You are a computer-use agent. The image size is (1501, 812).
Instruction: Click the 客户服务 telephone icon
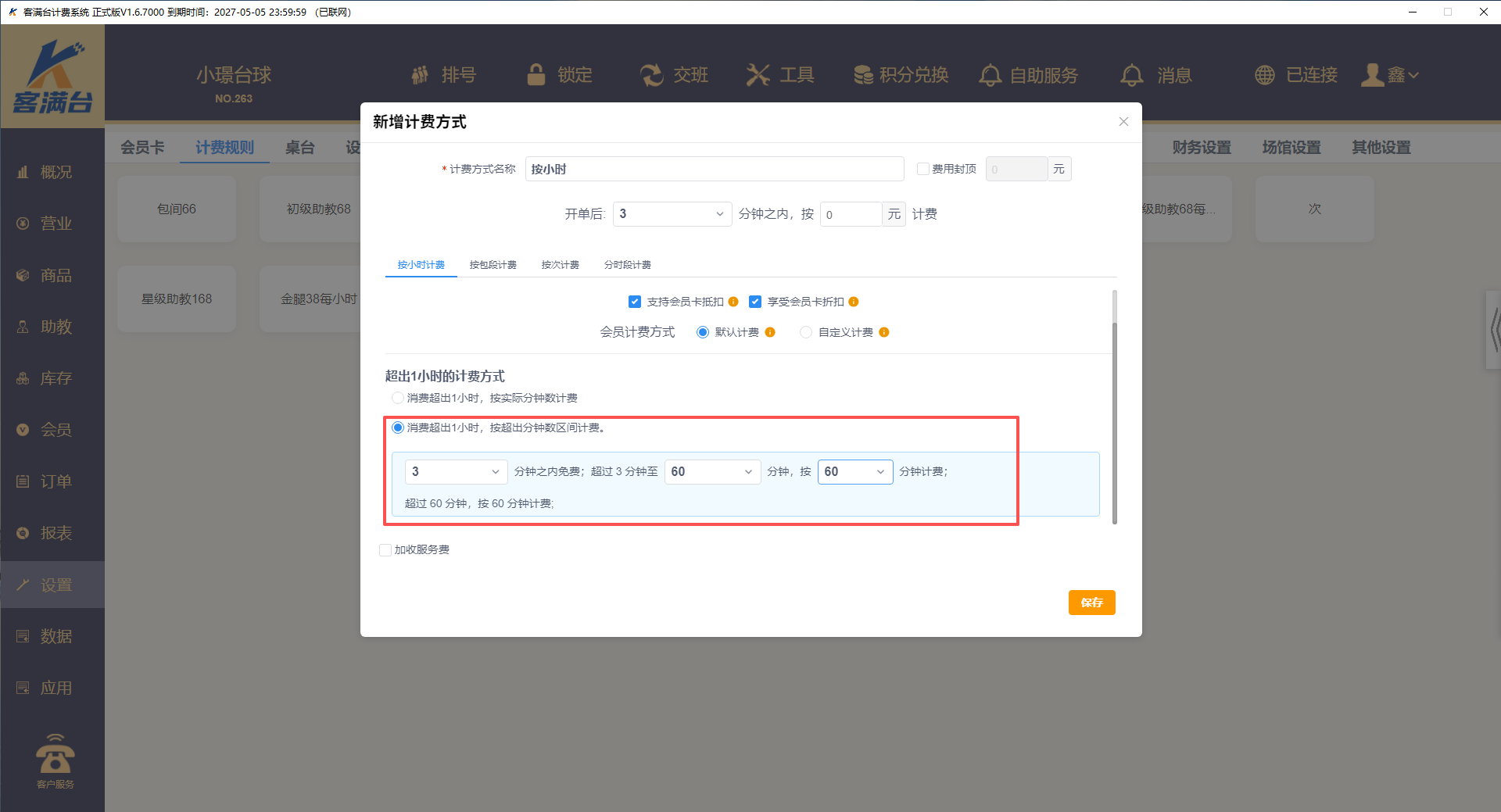tap(55, 756)
